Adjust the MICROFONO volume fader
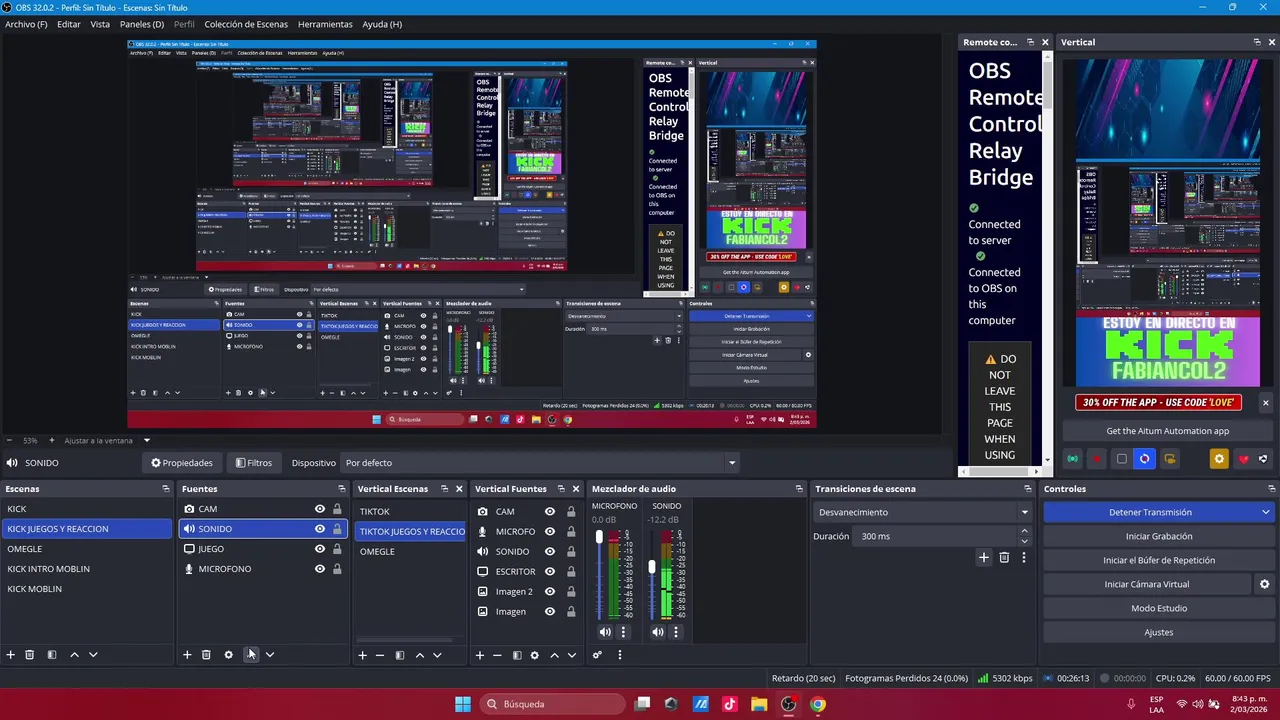This screenshot has width=1280, height=720. [x=600, y=537]
